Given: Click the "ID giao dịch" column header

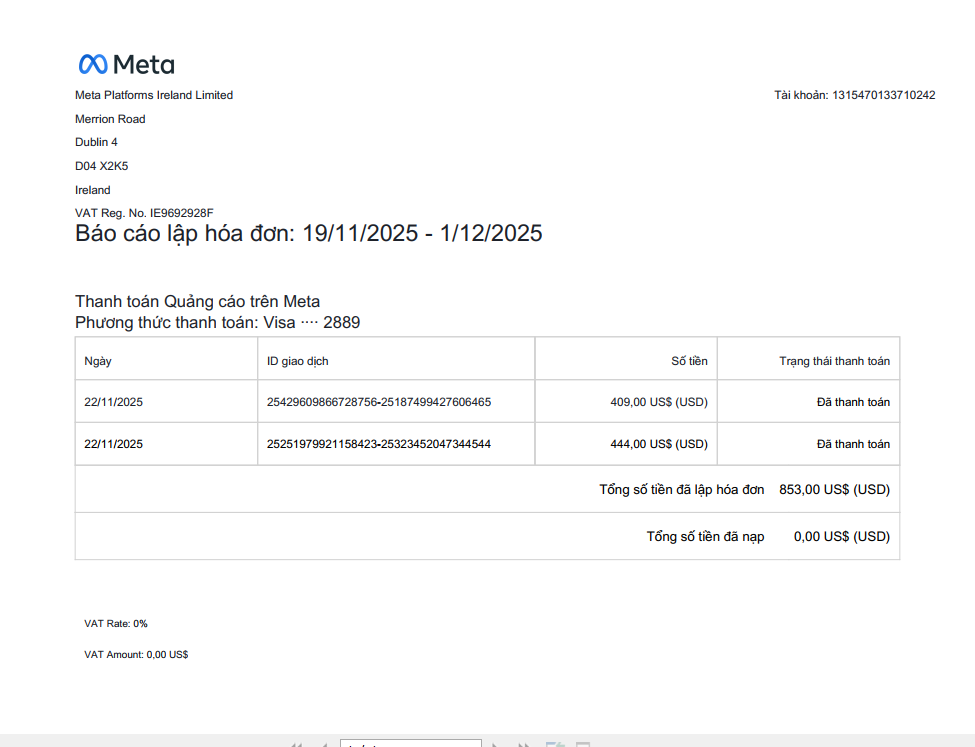Looking at the screenshot, I should tap(298, 361).
